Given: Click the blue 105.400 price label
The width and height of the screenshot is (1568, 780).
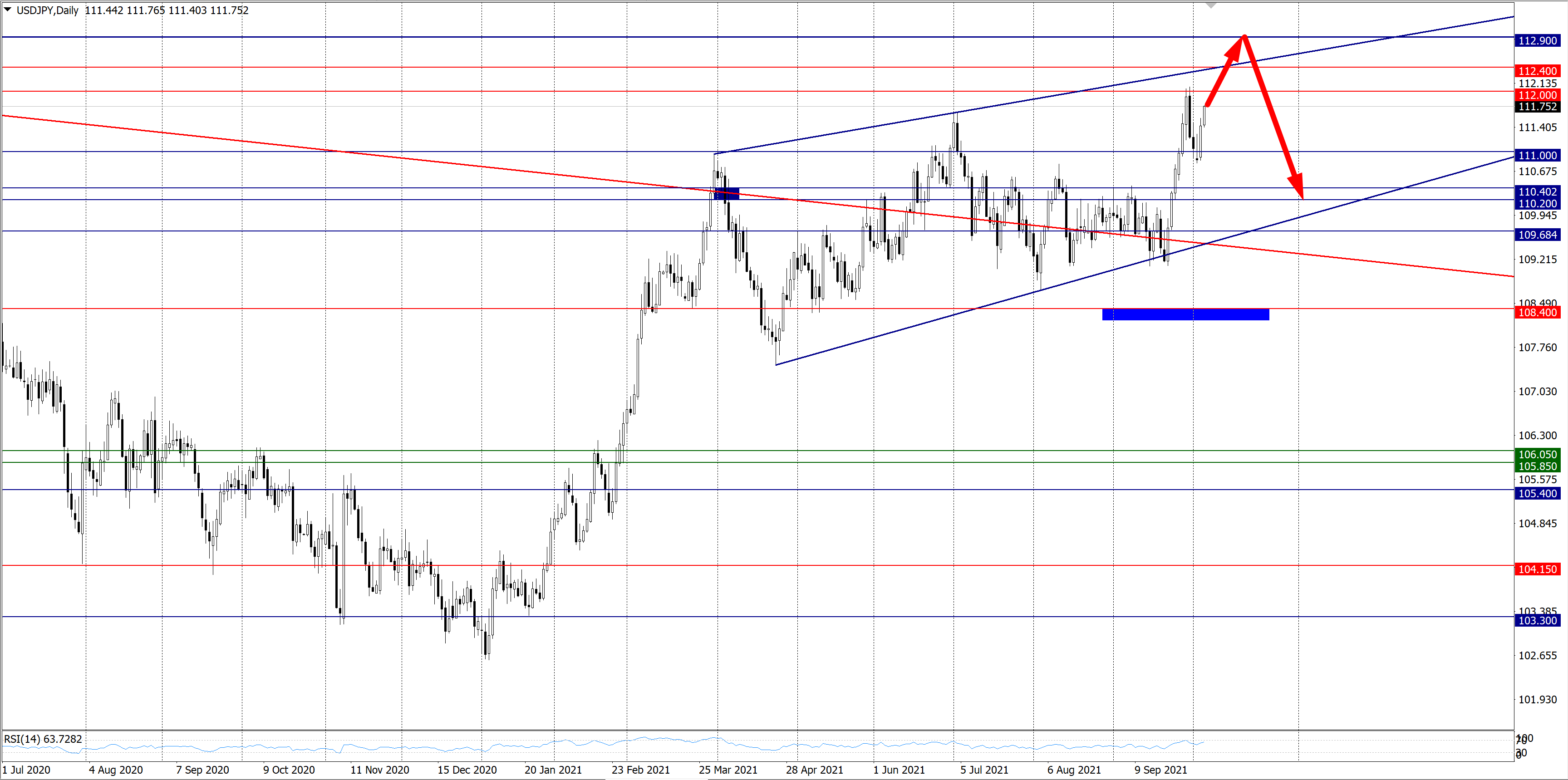Looking at the screenshot, I should click(x=1537, y=493).
